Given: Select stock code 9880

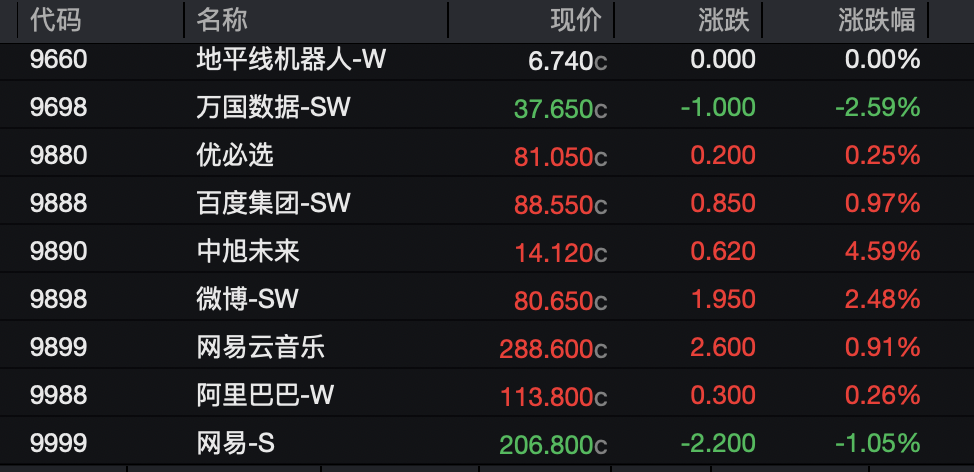Looking at the screenshot, I should tap(58, 155).
